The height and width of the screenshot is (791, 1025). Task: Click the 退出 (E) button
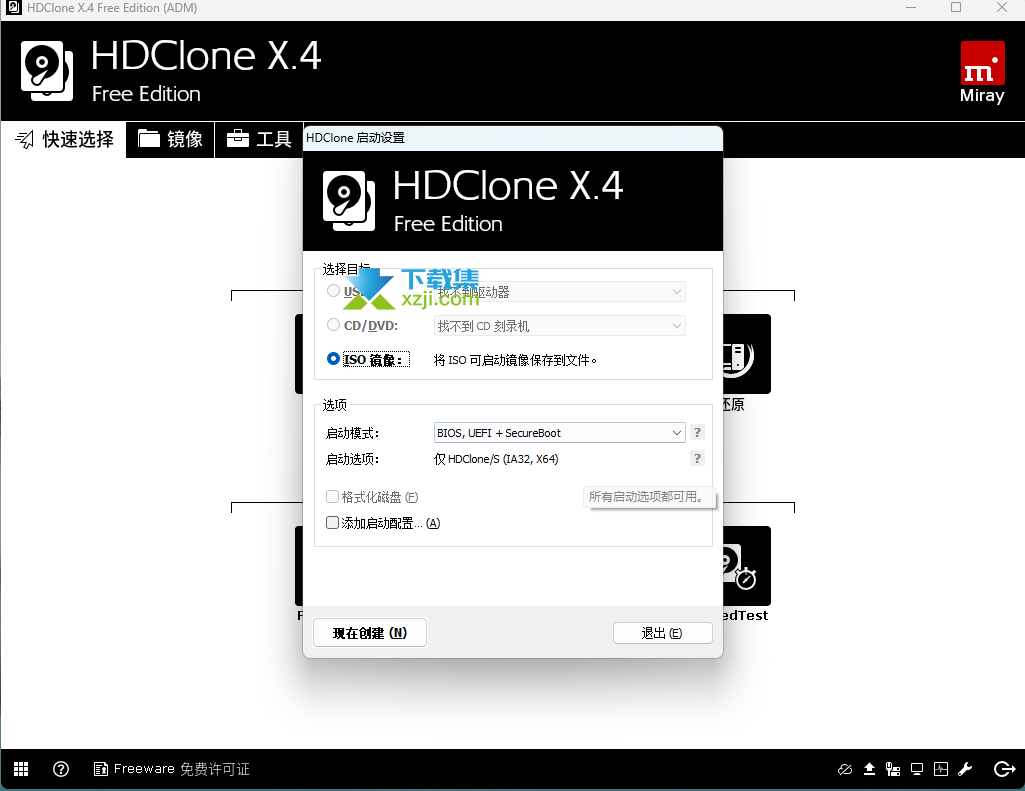pos(662,633)
